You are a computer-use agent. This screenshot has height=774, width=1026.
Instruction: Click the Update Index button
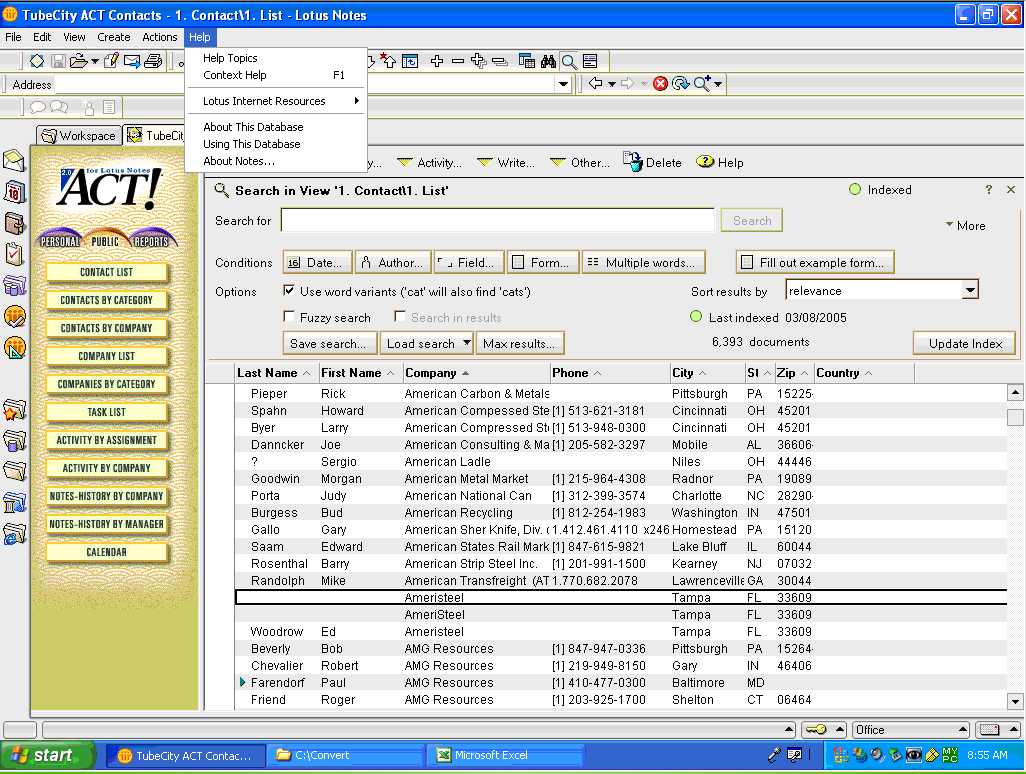(964, 343)
